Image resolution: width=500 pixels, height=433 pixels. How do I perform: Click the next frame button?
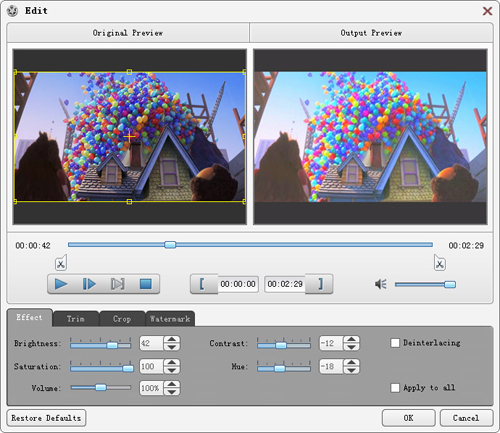pyautogui.click(x=117, y=284)
